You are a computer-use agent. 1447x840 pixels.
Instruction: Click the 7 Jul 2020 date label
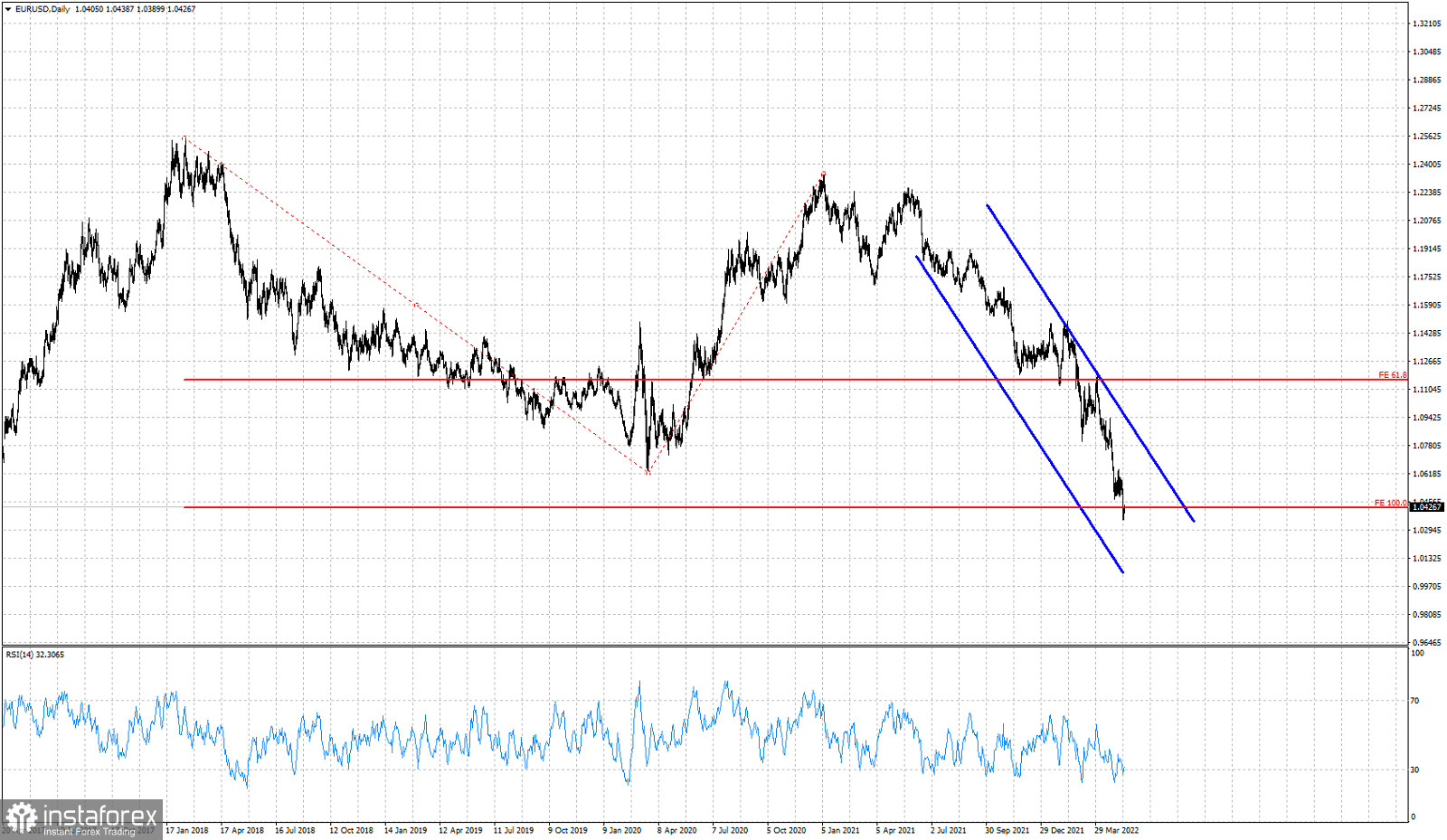click(x=730, y=830)
